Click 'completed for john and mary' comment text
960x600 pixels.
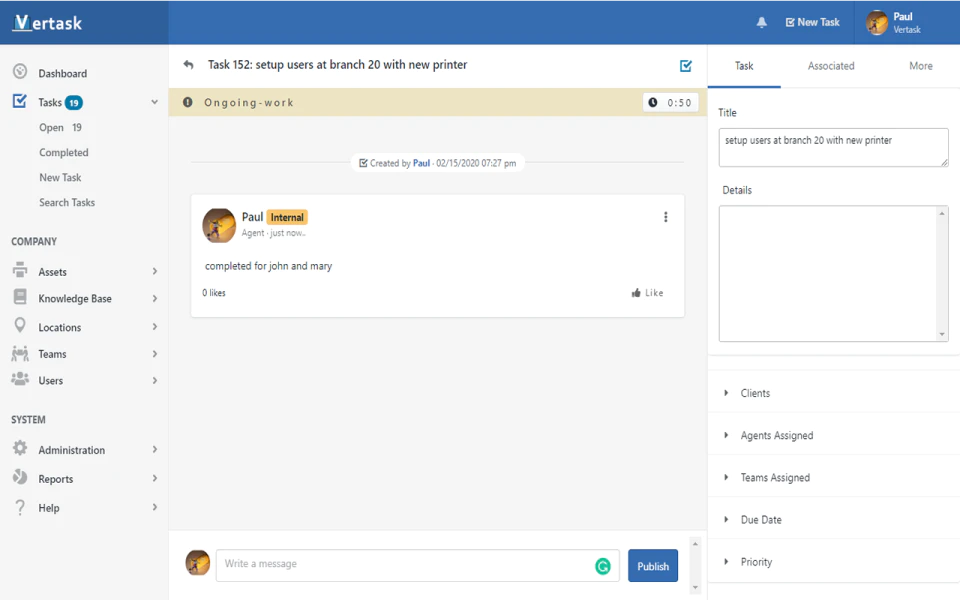click(268, 266)
